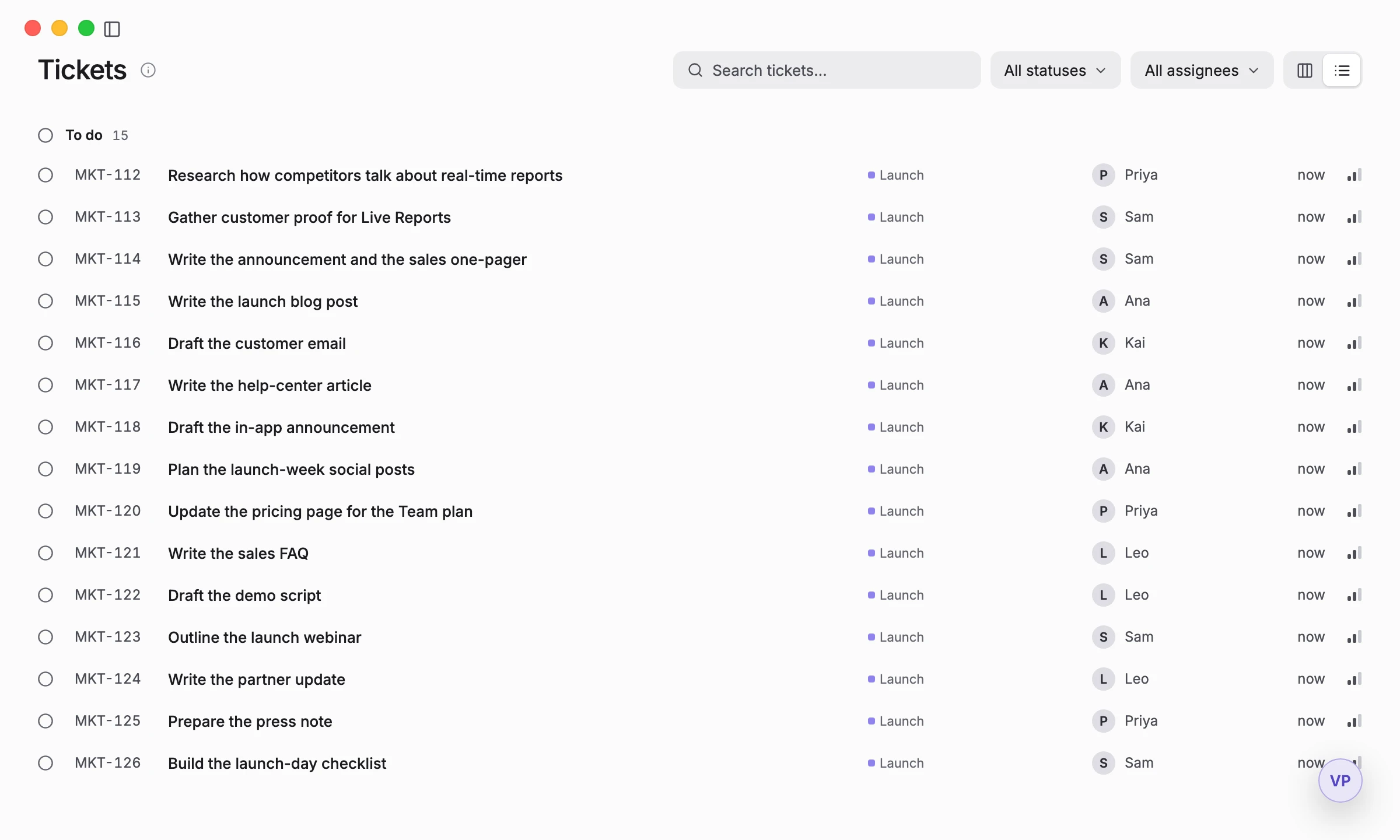
Task: Click Priya's avatar on MKT-120
Action: click(1104, 511)
